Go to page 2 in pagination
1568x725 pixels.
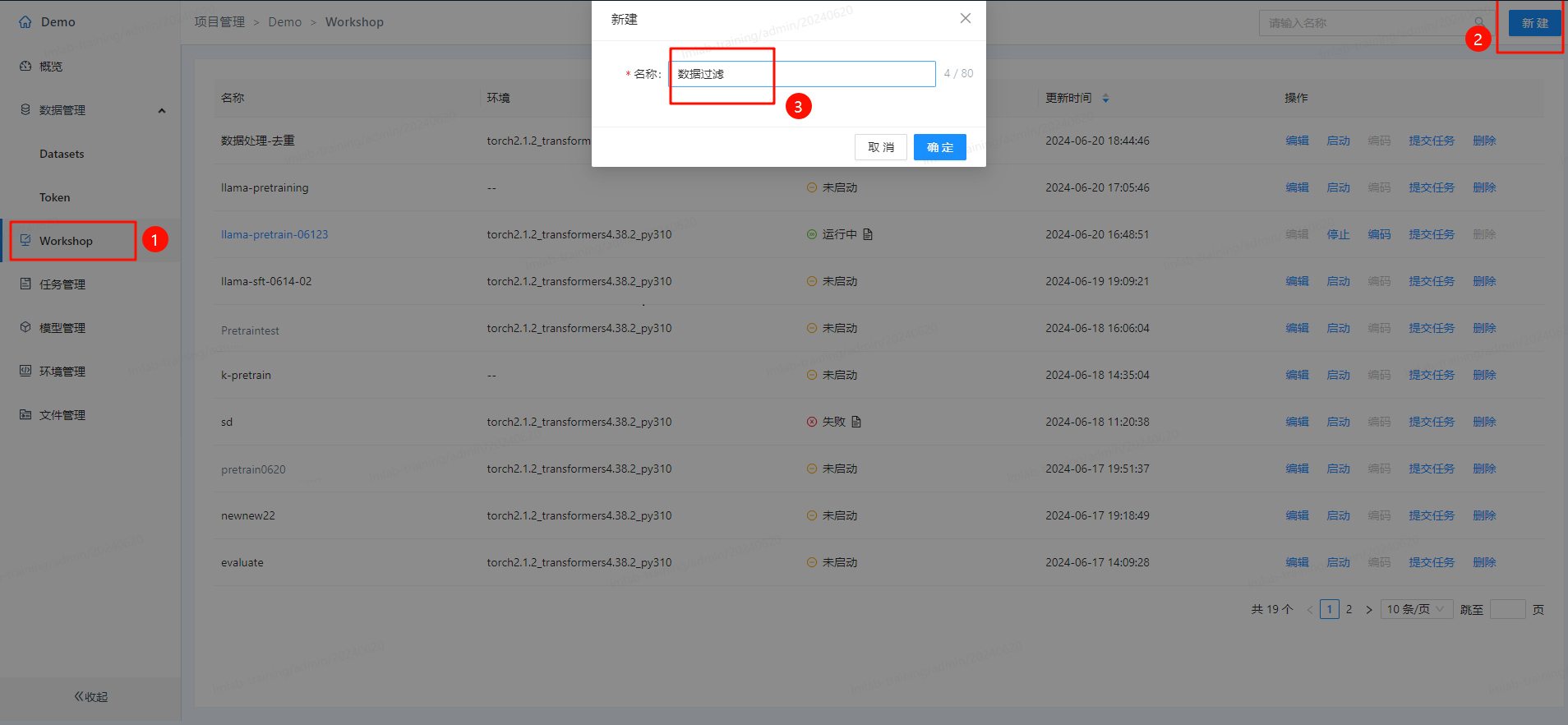1349,609
